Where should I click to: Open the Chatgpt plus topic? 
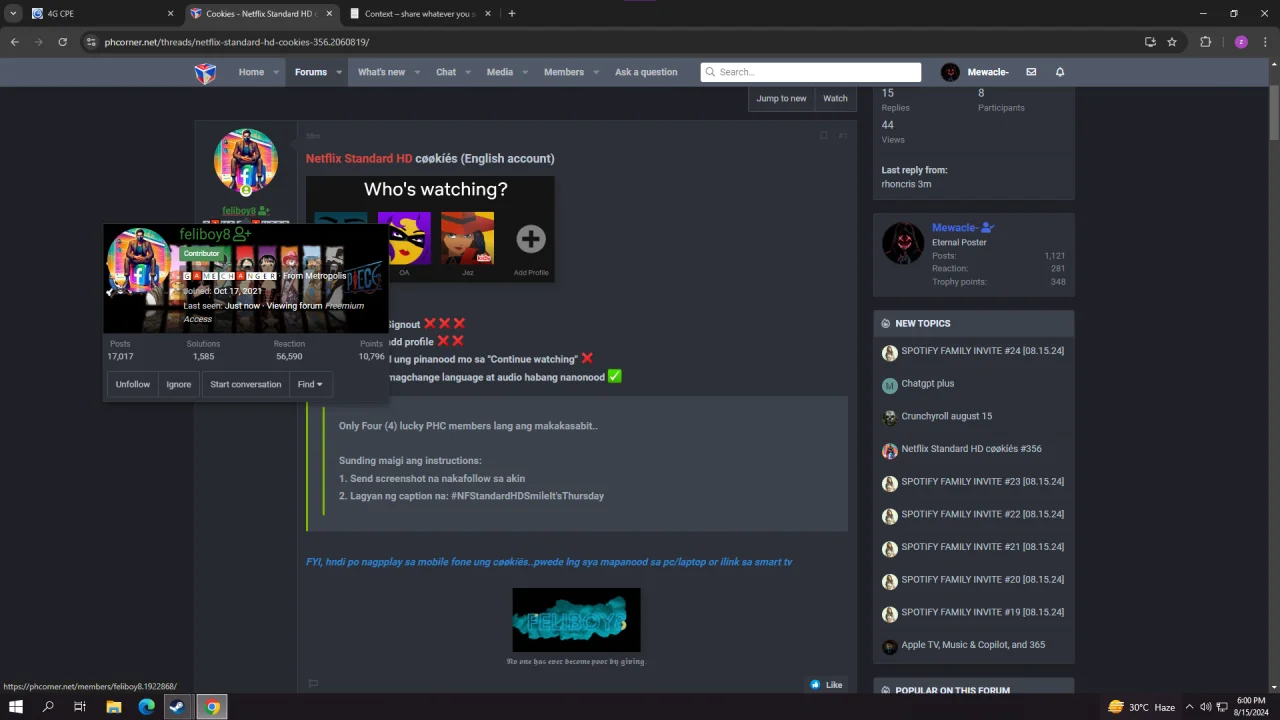coord(928,383)
